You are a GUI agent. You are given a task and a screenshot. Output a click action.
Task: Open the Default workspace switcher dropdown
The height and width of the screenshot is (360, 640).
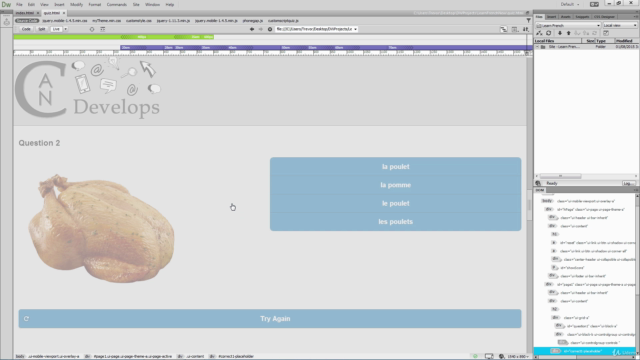coord(570,4)
